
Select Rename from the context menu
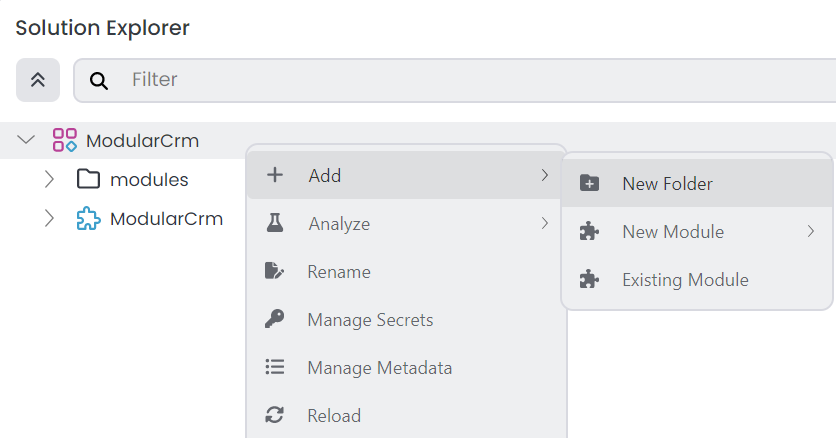point(339,272)
